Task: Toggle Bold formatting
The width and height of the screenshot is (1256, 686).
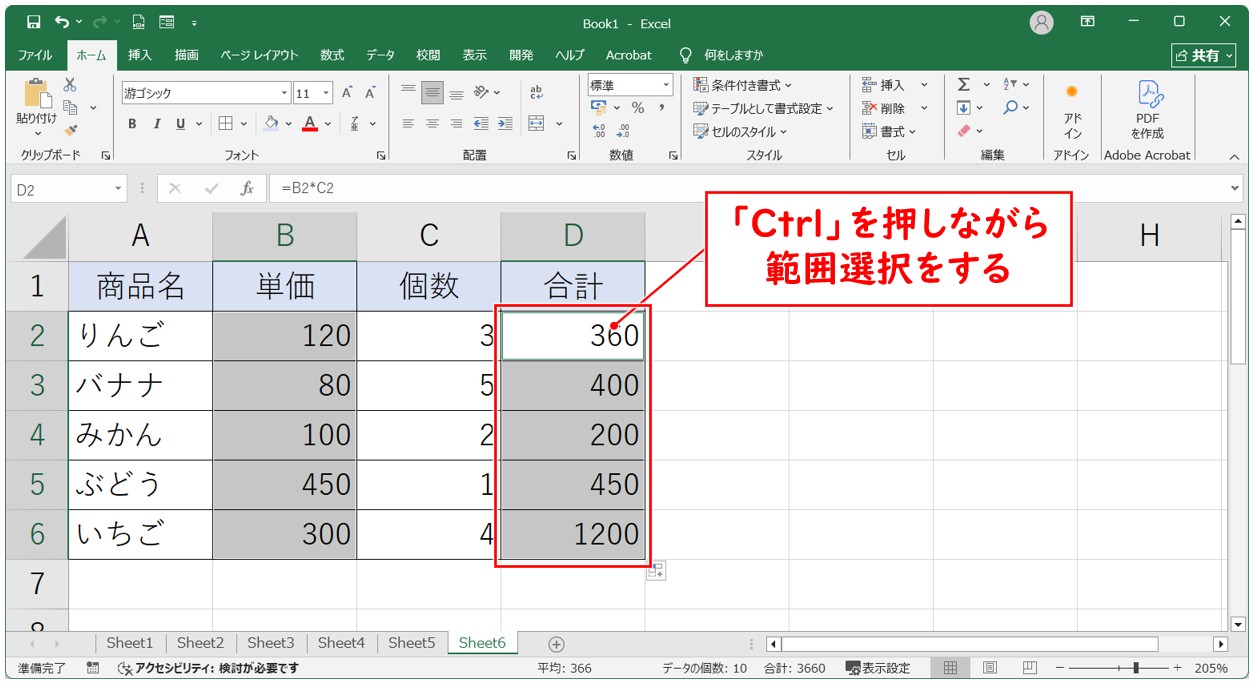Action: tap(132, 124)
